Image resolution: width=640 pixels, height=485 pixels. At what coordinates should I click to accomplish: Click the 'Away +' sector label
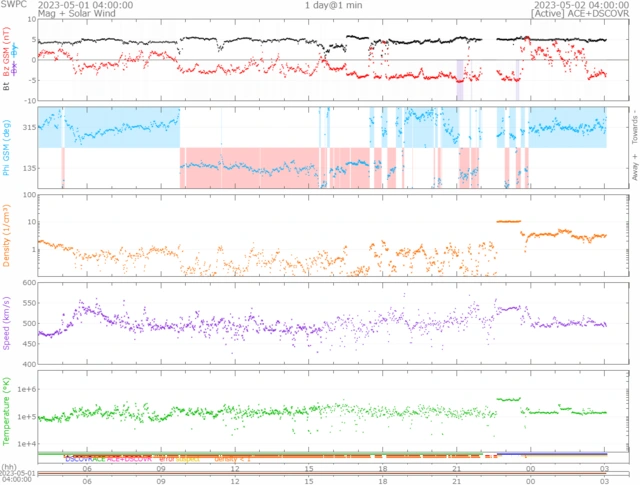click(634, 167)
